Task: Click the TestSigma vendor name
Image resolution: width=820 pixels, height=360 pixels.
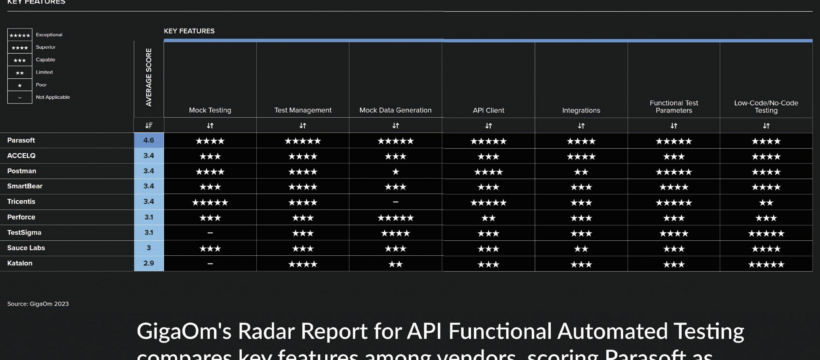Action: 24,232
